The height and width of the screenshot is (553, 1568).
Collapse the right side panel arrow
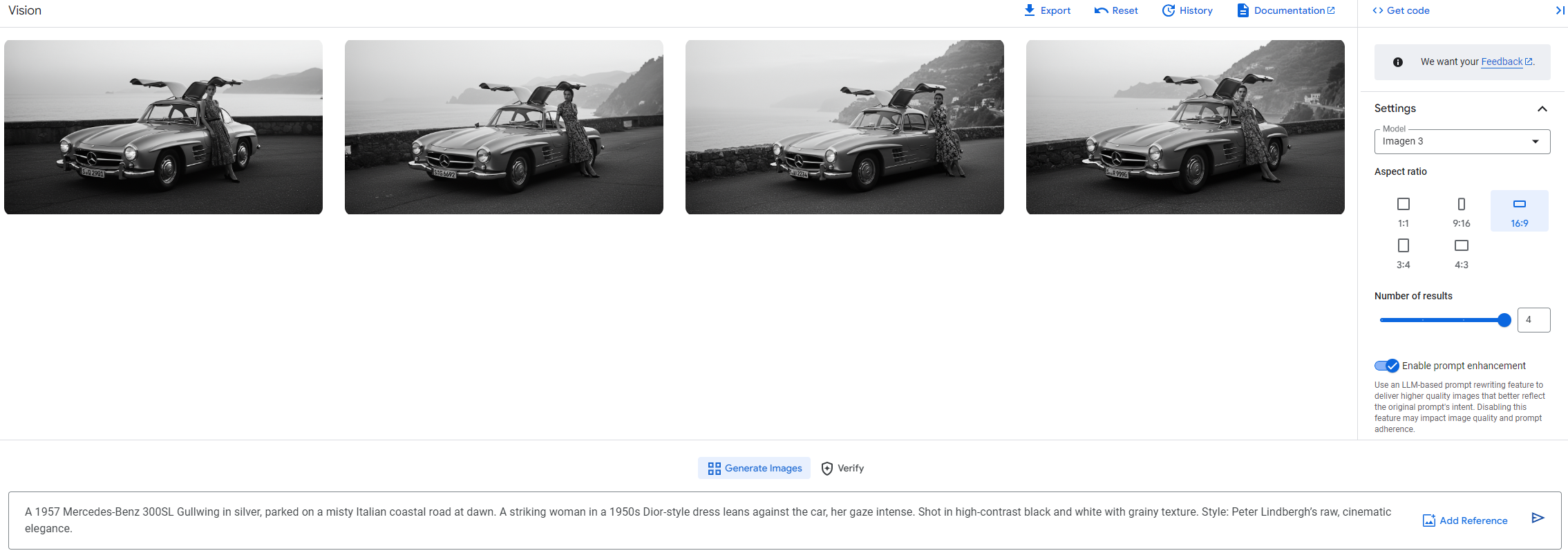point(1560,10)
